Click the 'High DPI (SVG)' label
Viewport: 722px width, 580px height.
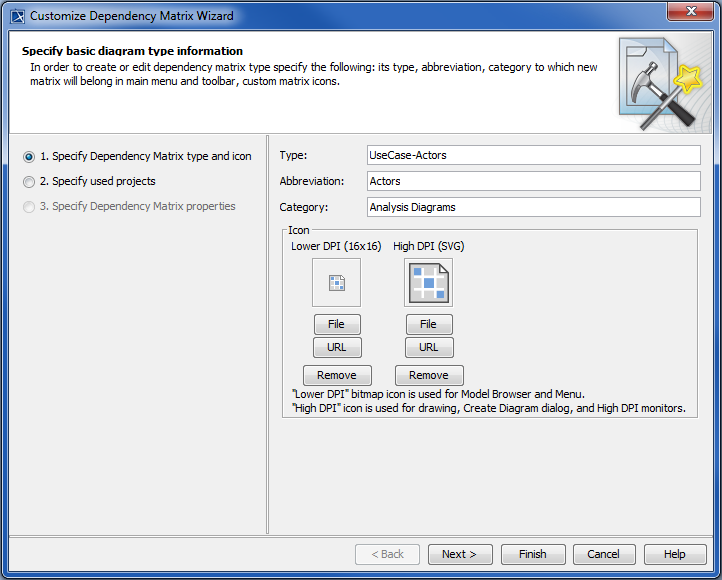429,246
